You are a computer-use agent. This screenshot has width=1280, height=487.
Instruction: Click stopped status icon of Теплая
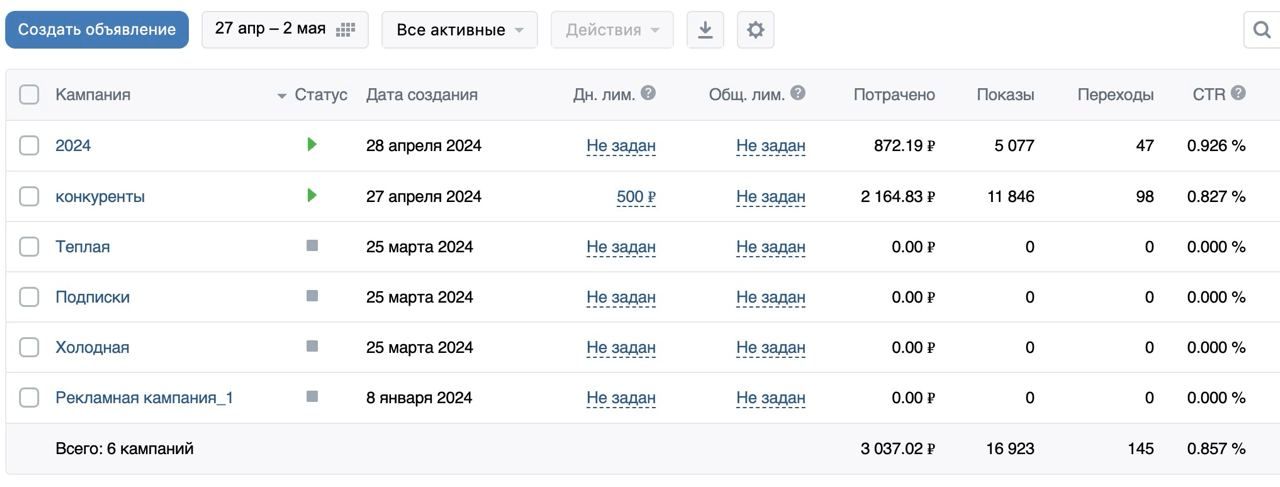[x=312, y=246]
